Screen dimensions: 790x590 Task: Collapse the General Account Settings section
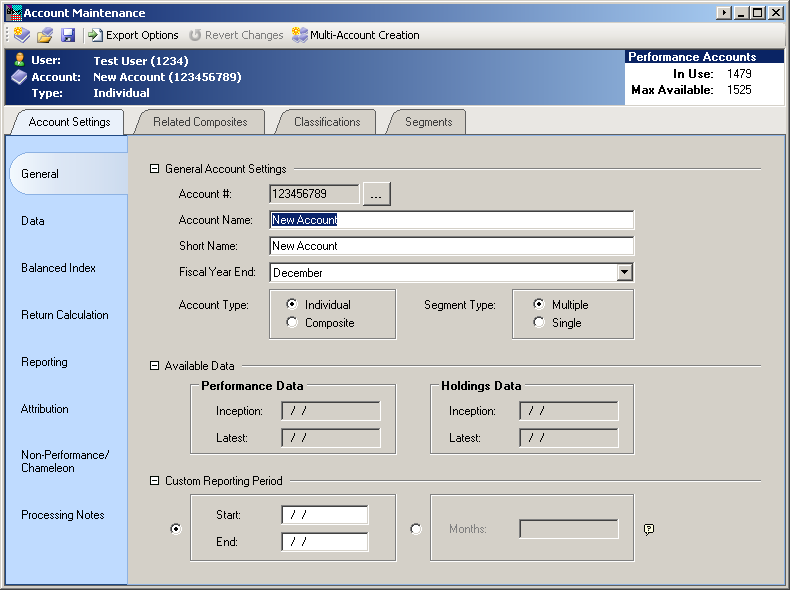click(x=154, y=169)
